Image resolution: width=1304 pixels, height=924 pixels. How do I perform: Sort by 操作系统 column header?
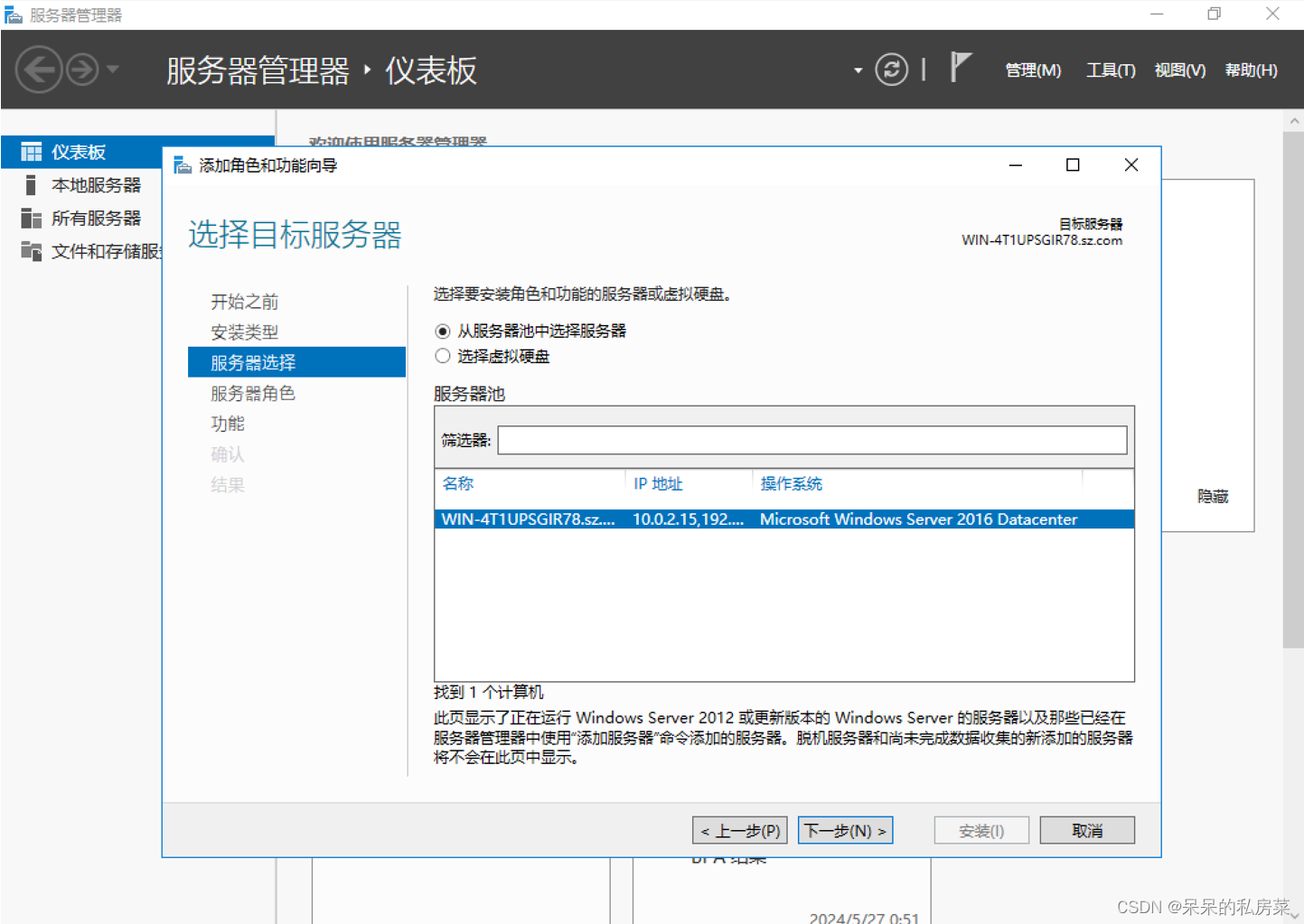792,484
